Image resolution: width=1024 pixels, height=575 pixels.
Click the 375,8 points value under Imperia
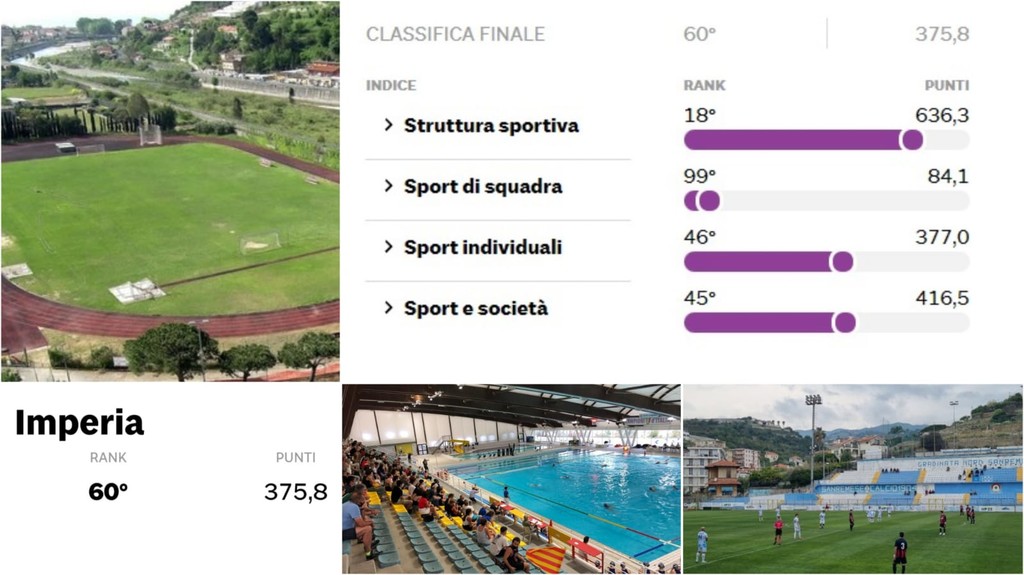click(x=296, y=492)
